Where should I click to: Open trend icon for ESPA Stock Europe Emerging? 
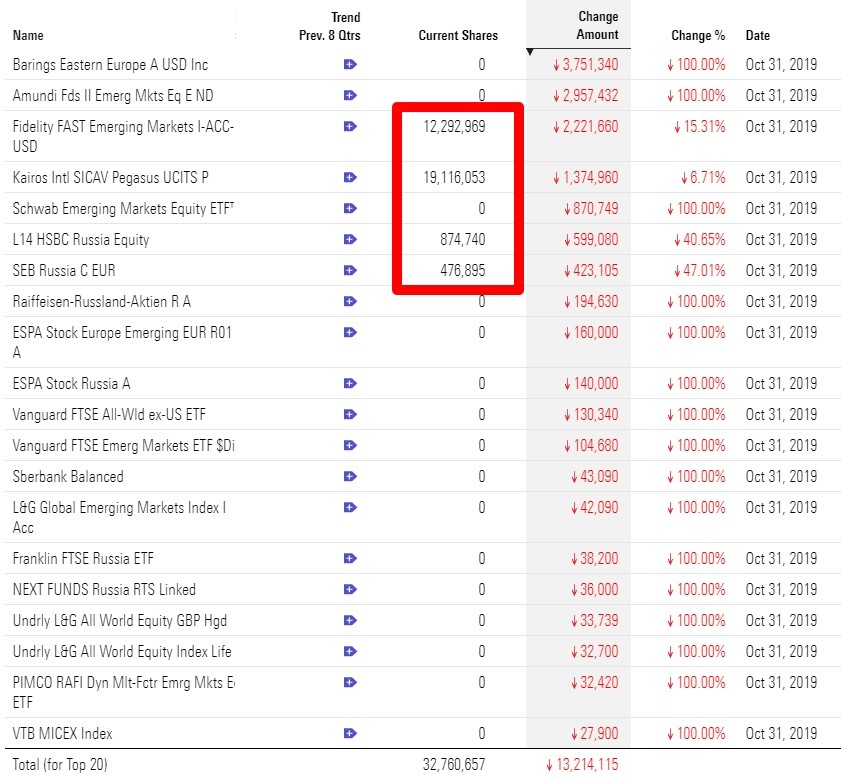coord(350,333)
